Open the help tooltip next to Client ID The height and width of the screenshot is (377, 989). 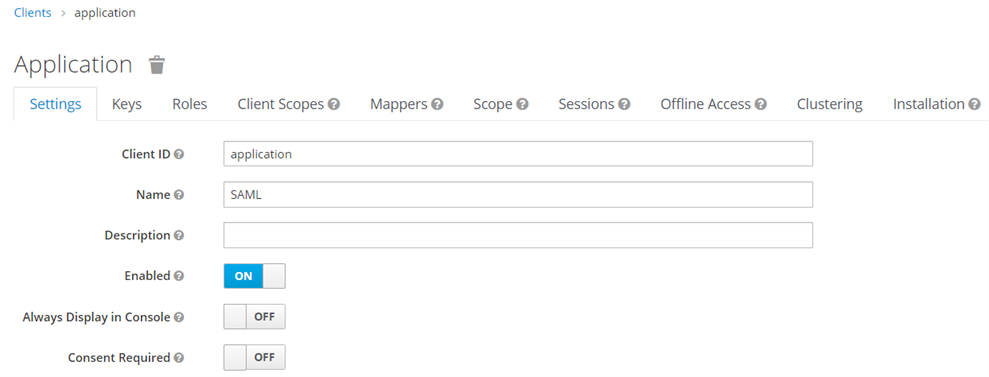(179, 154)
